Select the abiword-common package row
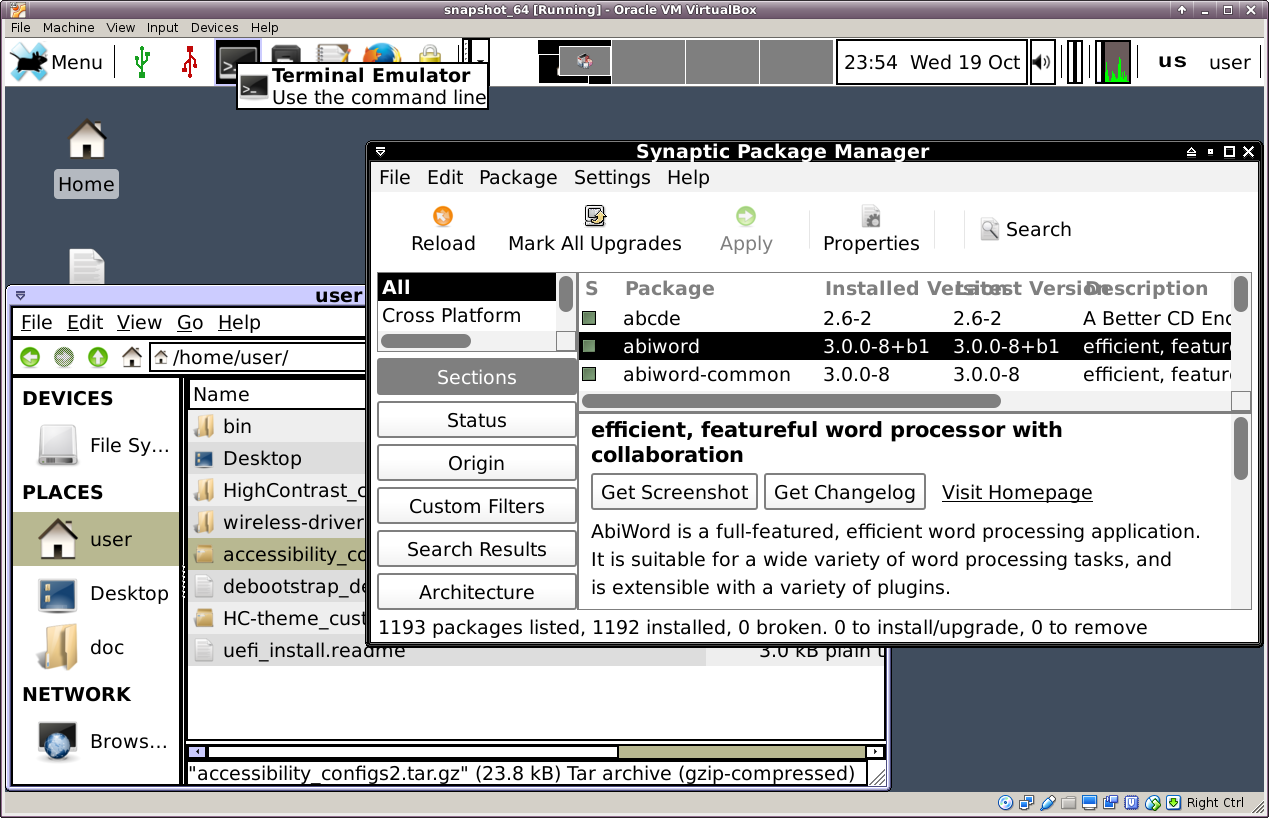Screen dimensions: 1269x818 click(x=905, y=375)
